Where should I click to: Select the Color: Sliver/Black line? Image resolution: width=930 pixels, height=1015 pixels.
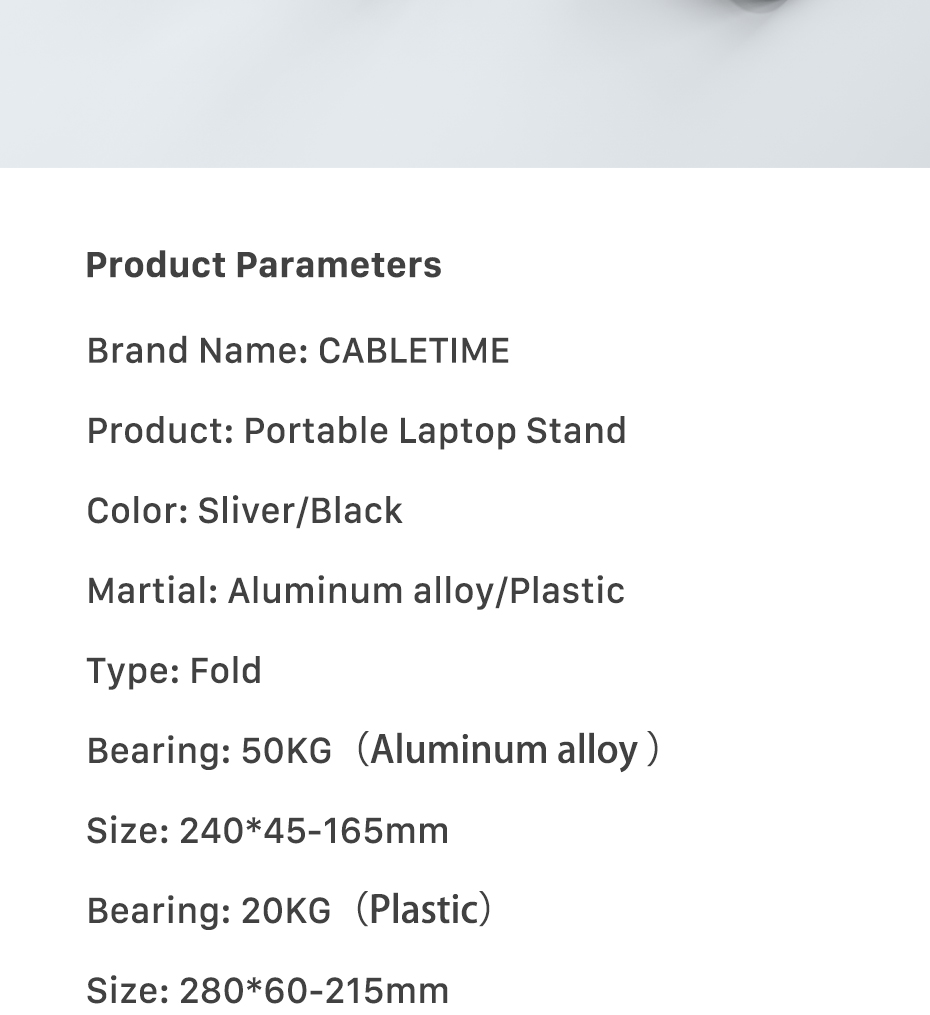(245, 511)
